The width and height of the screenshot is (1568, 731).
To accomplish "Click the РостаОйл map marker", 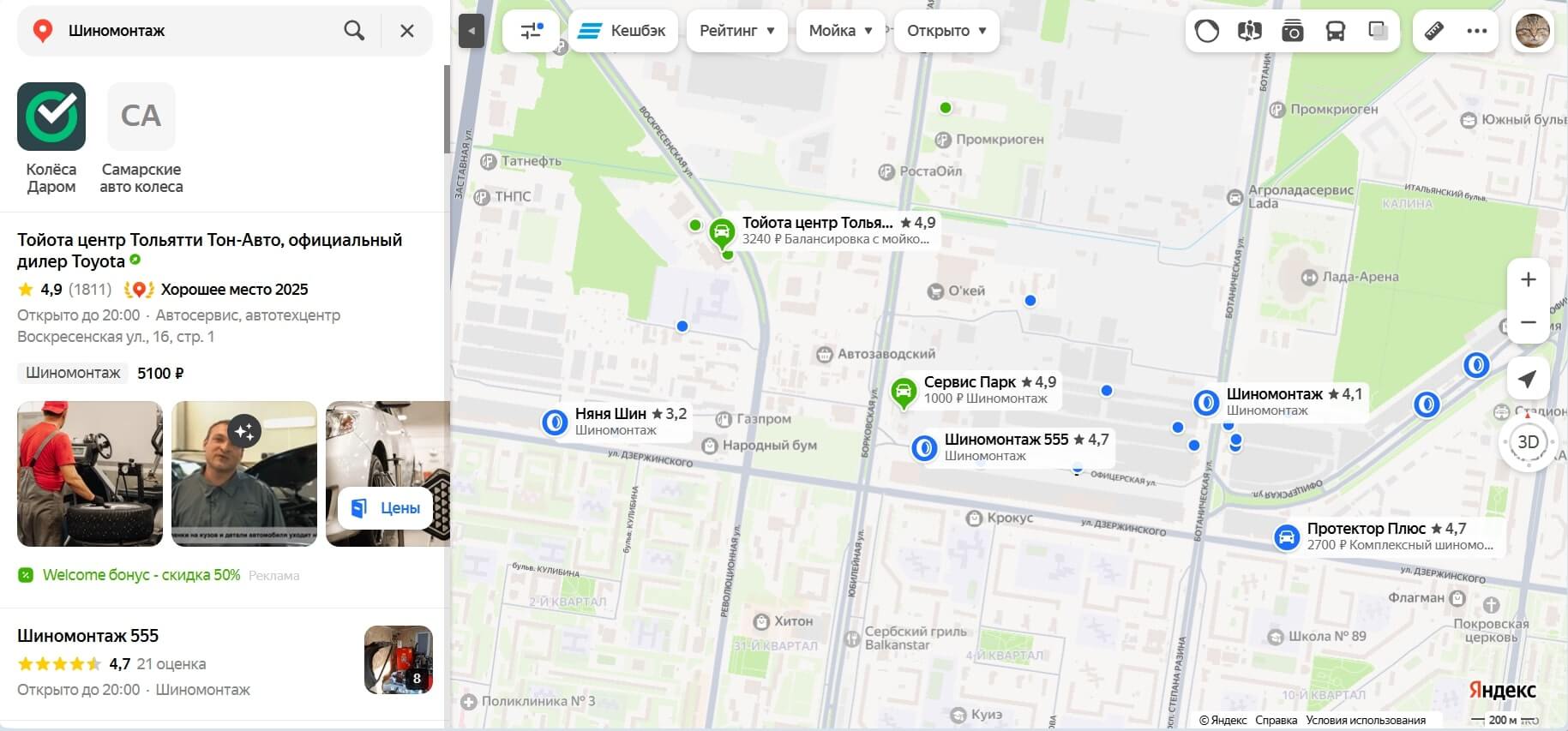I will coord(886,171).
